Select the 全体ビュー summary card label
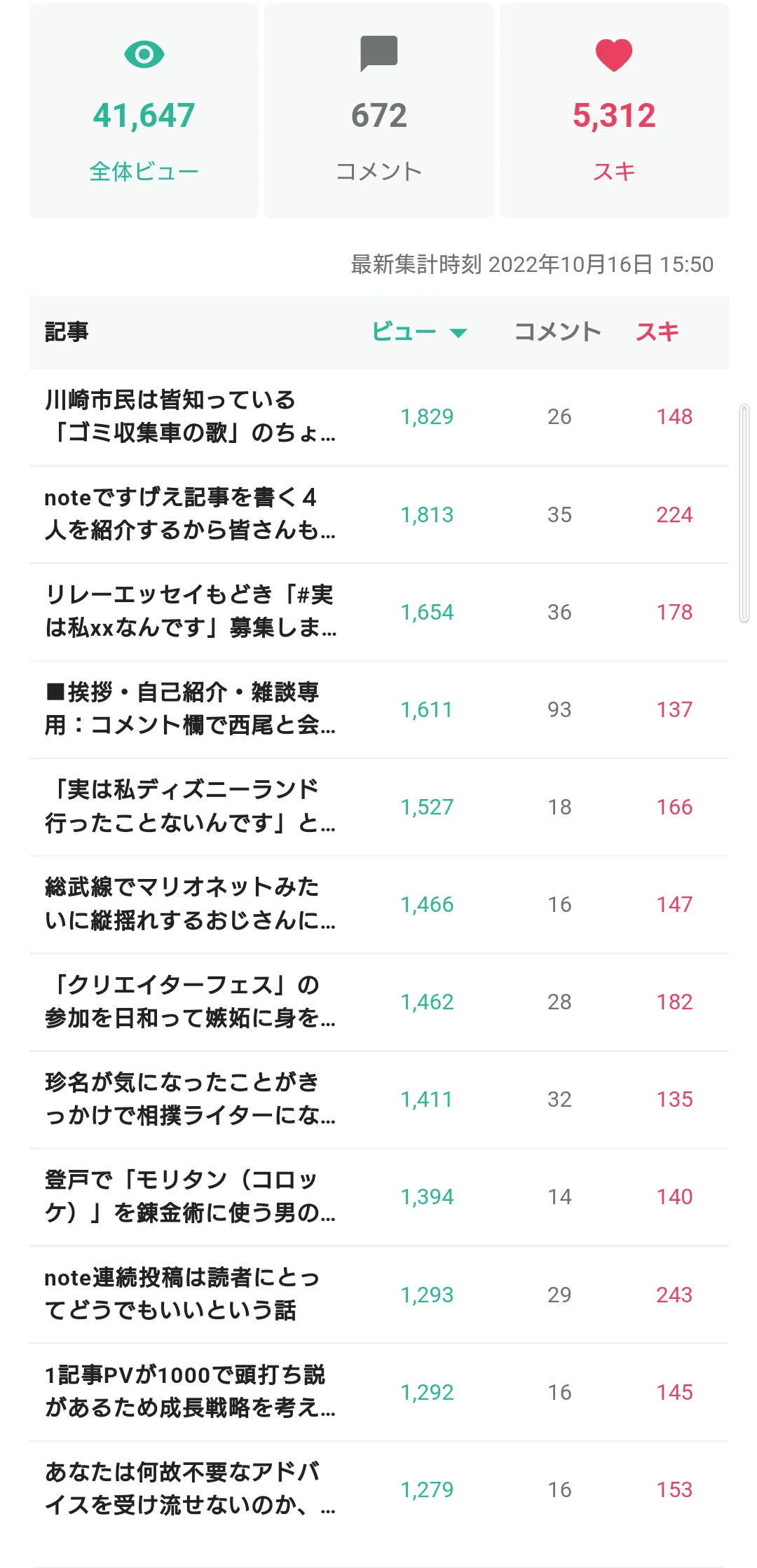This screenshot has width=757, height=1568. (x=144, y=171)
